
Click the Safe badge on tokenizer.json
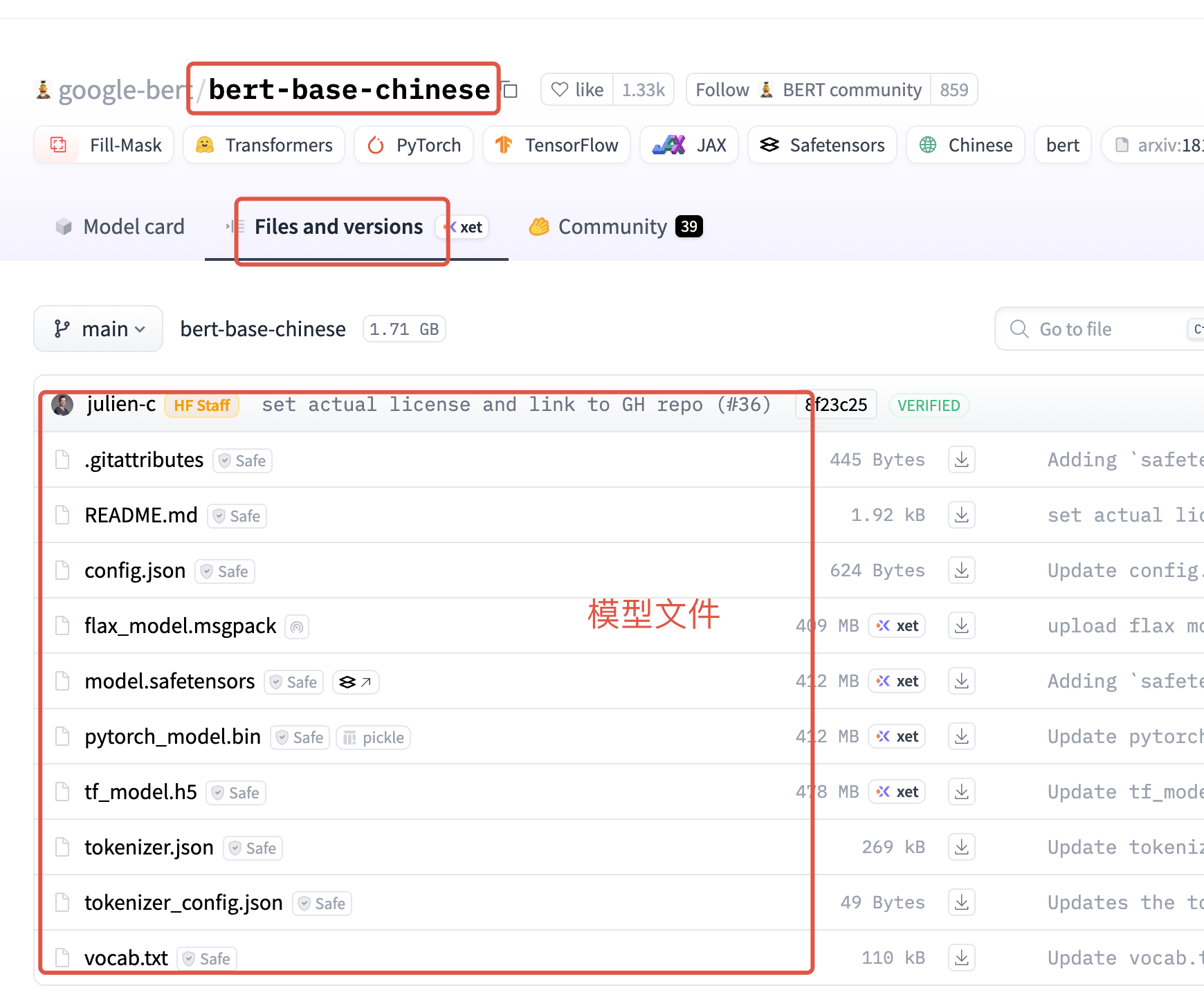[x=253, y=848]
